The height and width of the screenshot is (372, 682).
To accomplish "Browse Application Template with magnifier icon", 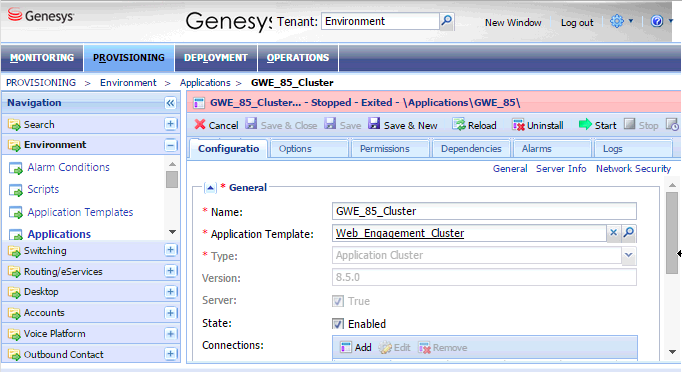I will click(x=629, y=233).
